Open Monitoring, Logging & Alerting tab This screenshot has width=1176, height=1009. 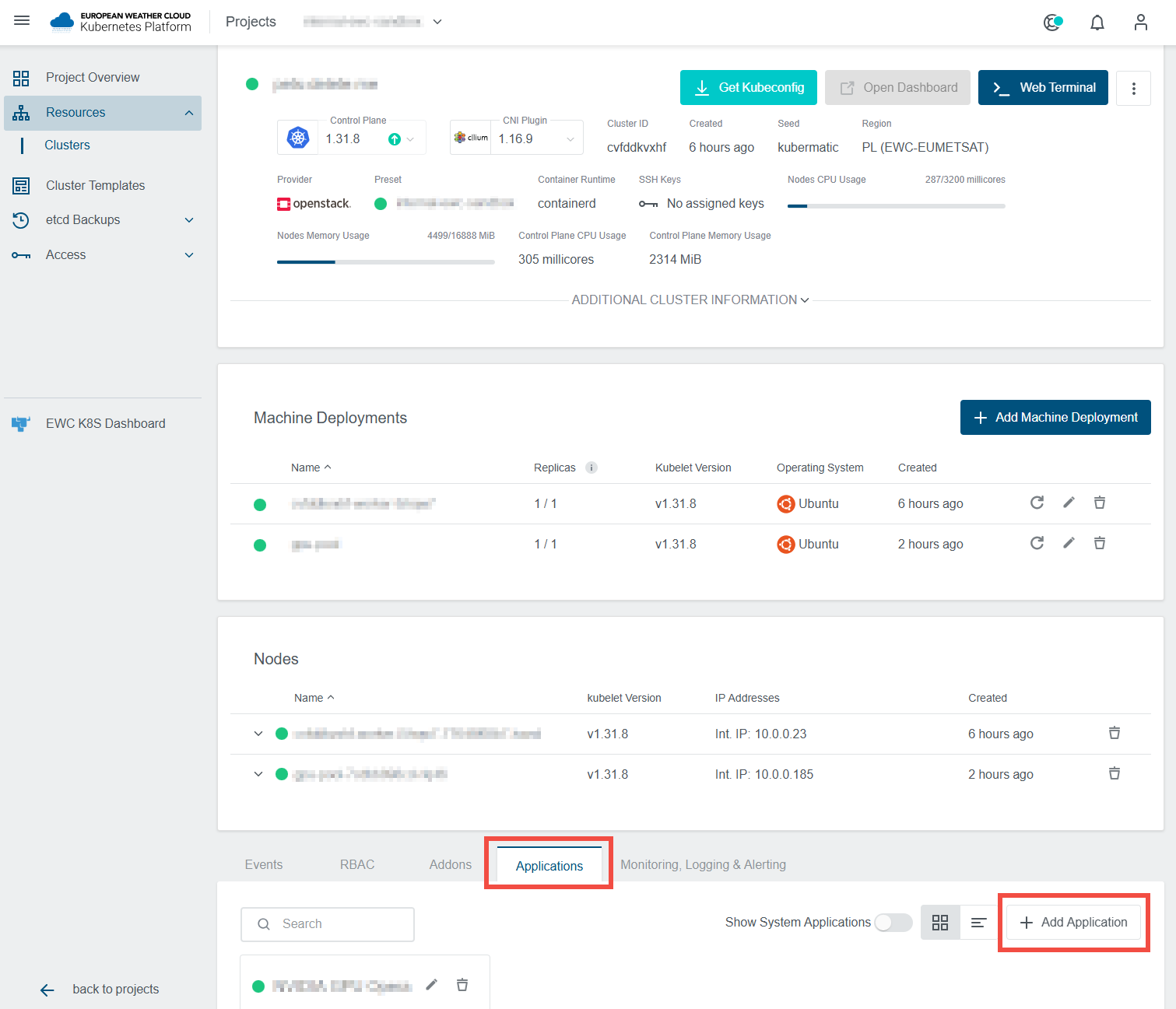point(703,865)
